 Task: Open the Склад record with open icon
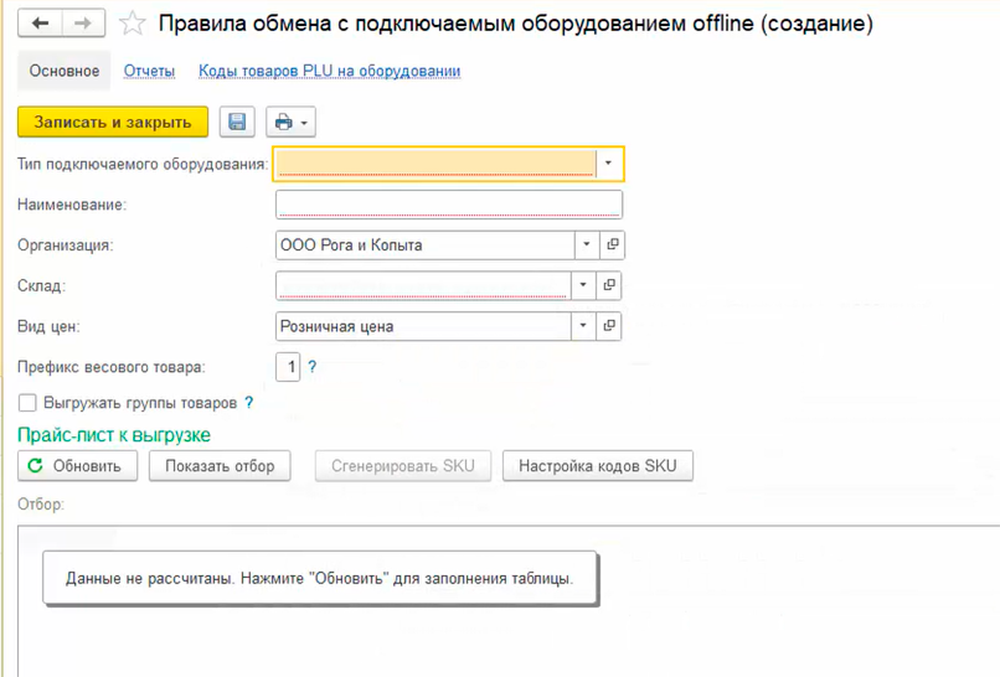tap(611, 286)
